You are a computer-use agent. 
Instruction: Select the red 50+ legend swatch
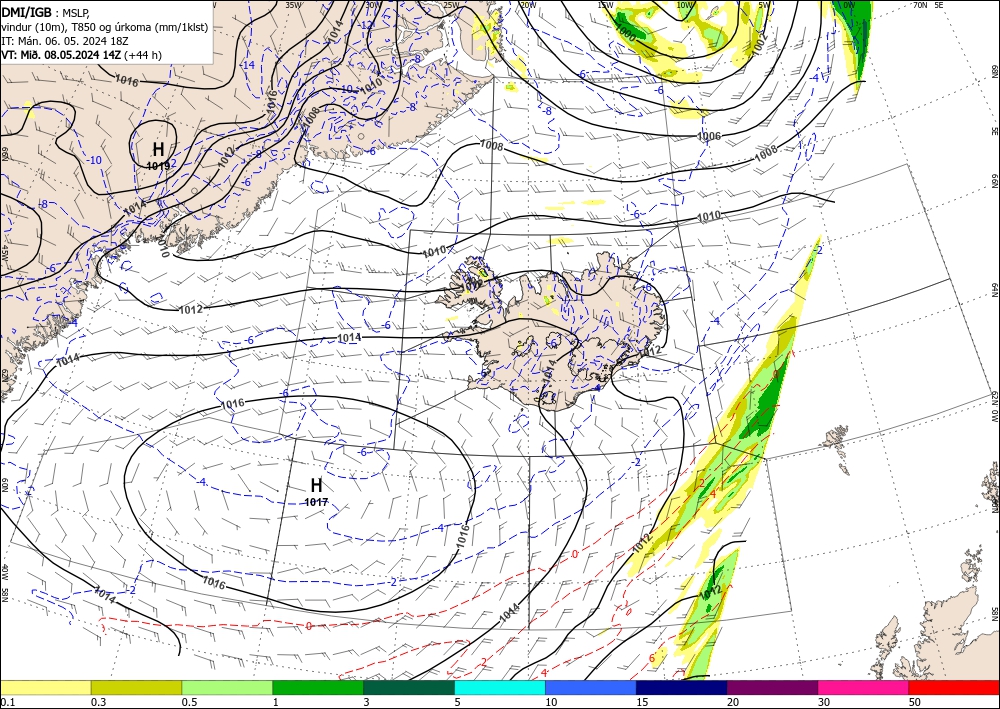(x=954, y=687)
